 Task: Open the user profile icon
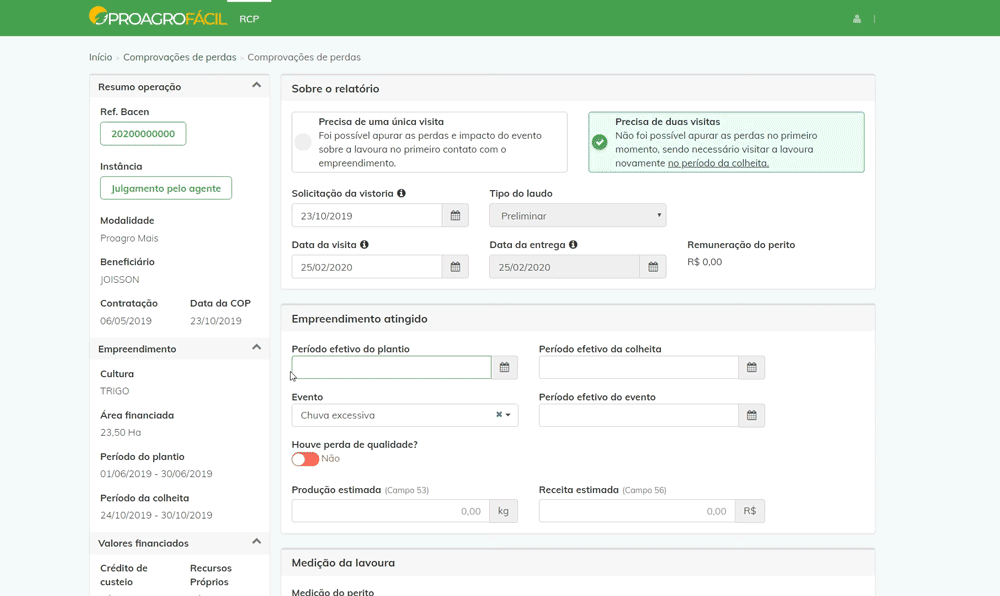point(857,19)
